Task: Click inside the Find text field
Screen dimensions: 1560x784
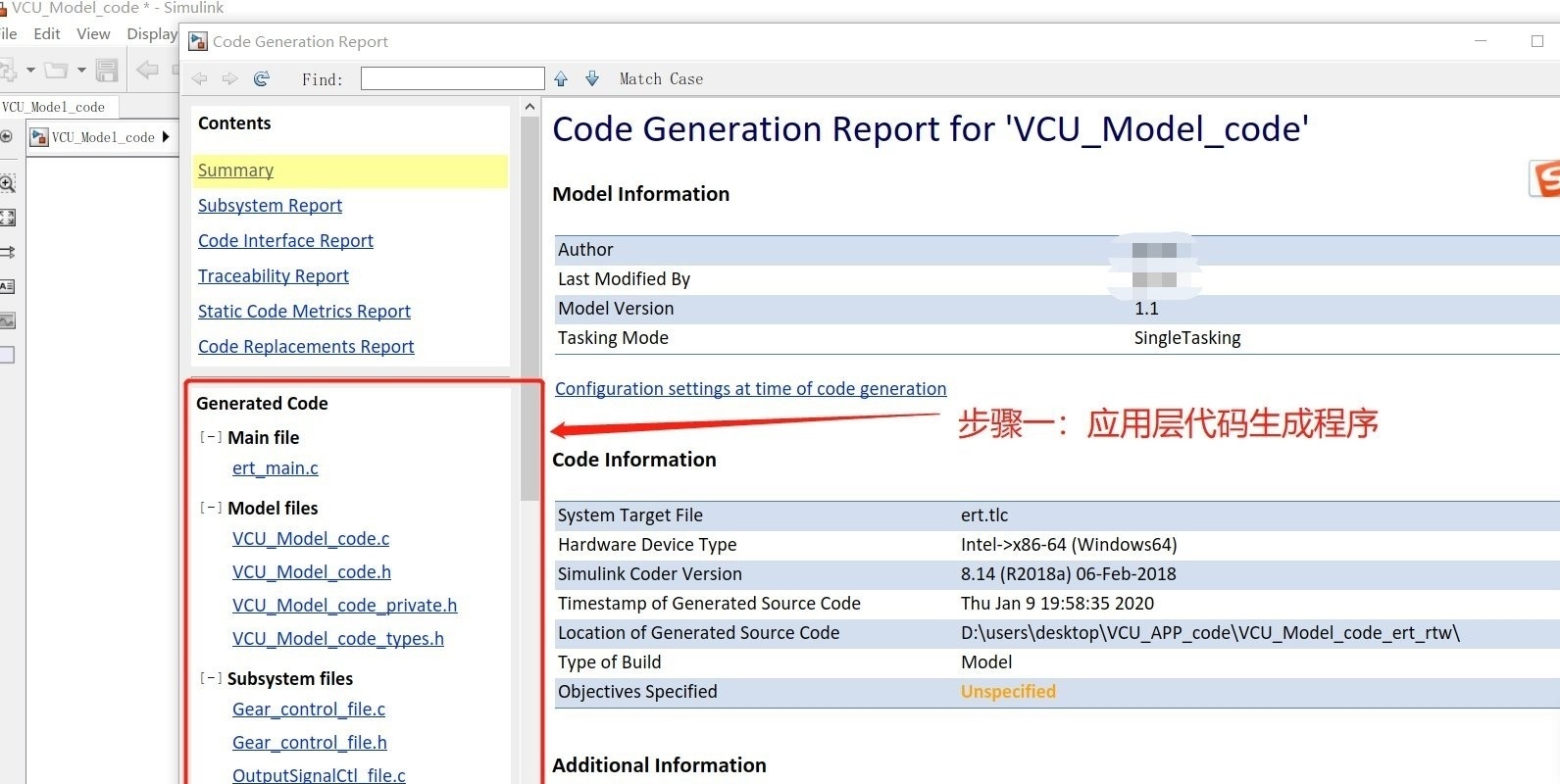Action: pyautogui.click(x=452, y=78)
